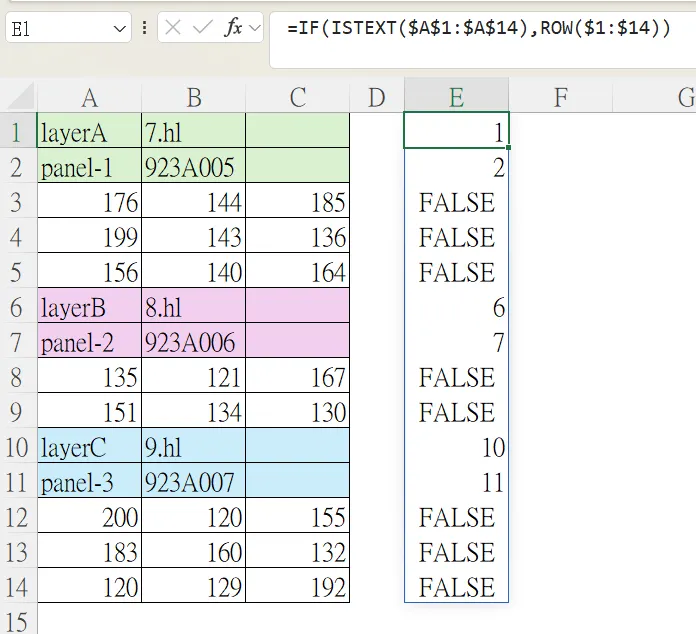The width and height of the screenshot is (696, 634).
Task: Click cell with value 192
Action: point(297,586)
